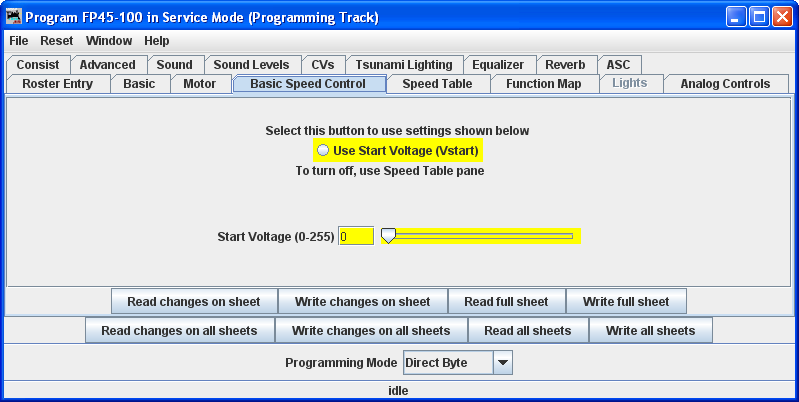Show the Analog Controls tab
This screenshot has width=799, height=402.
coord(725,84)
